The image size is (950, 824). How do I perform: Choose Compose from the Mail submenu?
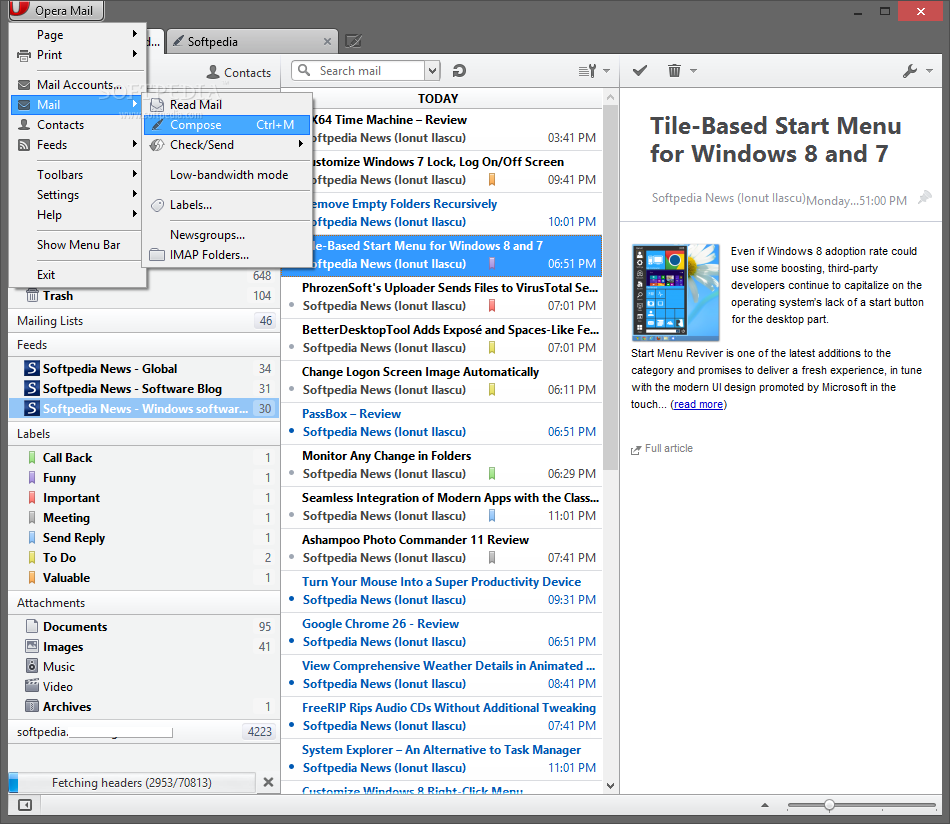(x=227, y=125)
